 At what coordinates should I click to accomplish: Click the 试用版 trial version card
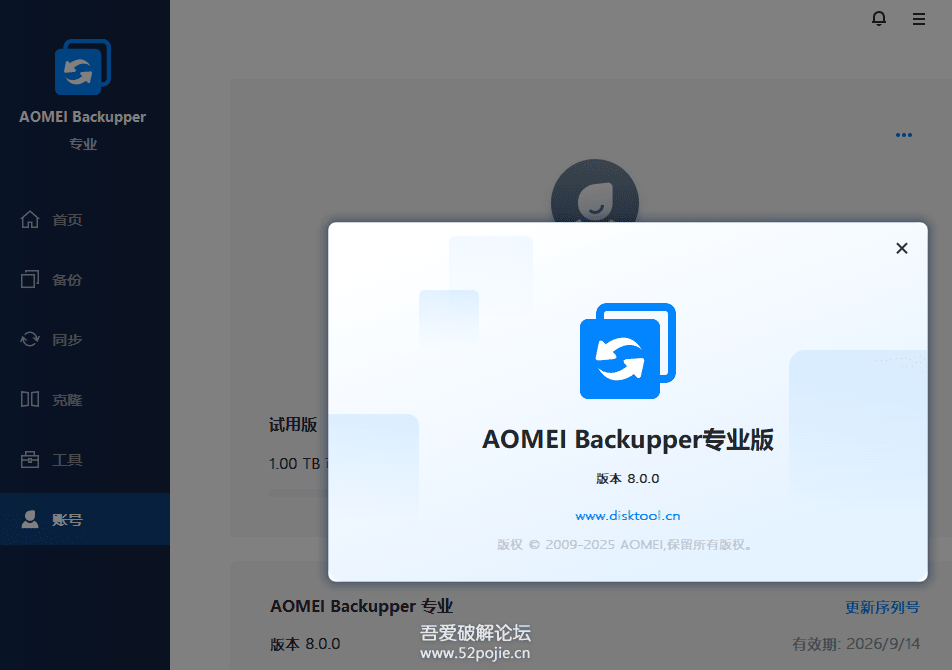pyautogui.click(x=291, y=424)
